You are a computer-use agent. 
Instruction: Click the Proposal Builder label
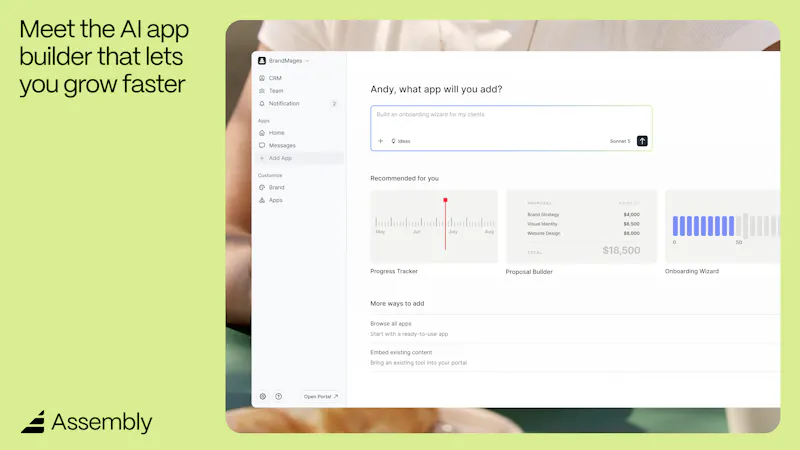pos(529,272)
